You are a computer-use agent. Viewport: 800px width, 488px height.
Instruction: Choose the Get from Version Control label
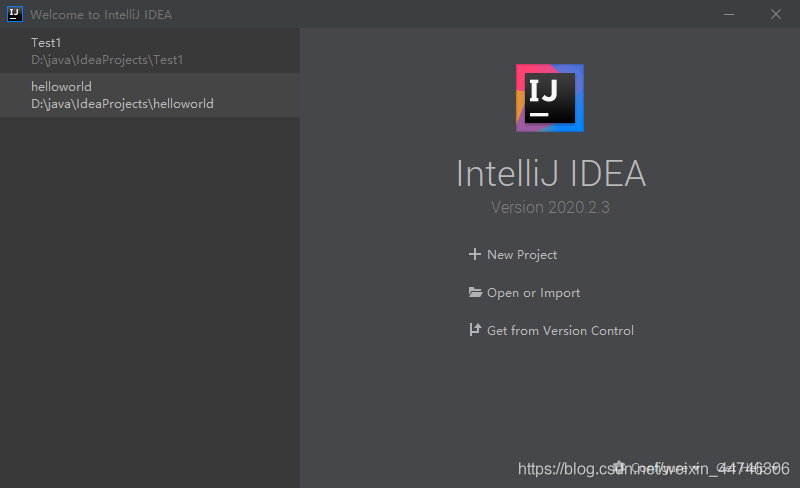tap(560, 331)
